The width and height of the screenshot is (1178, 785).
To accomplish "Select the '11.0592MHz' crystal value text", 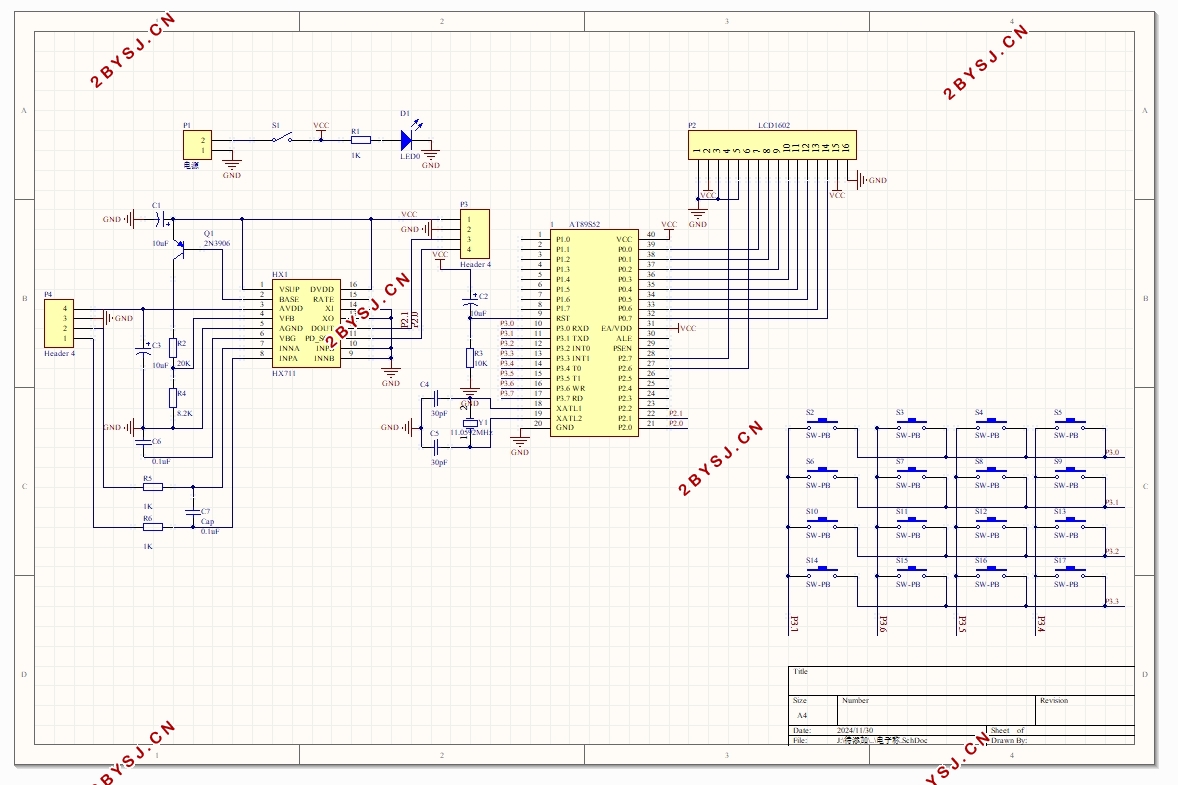I will pyautogui.click(x=472, y=433).
